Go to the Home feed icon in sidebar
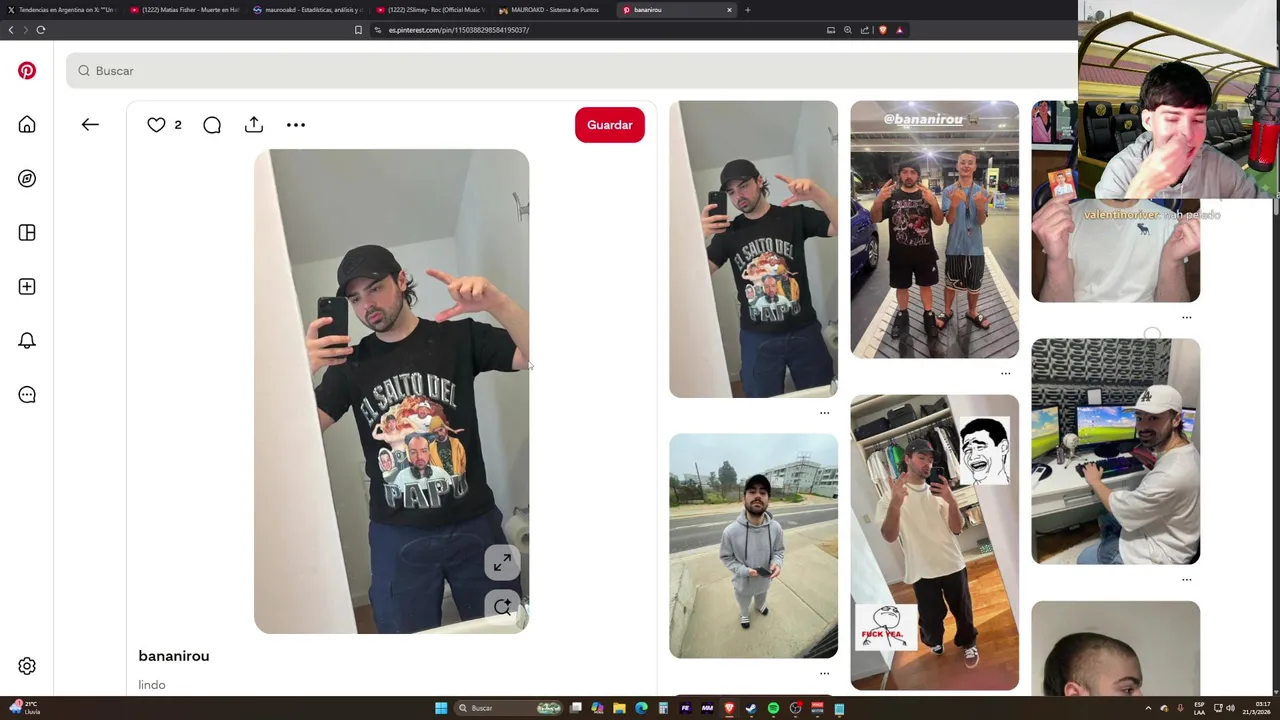1280x720 pixels. tap(27, 125)
